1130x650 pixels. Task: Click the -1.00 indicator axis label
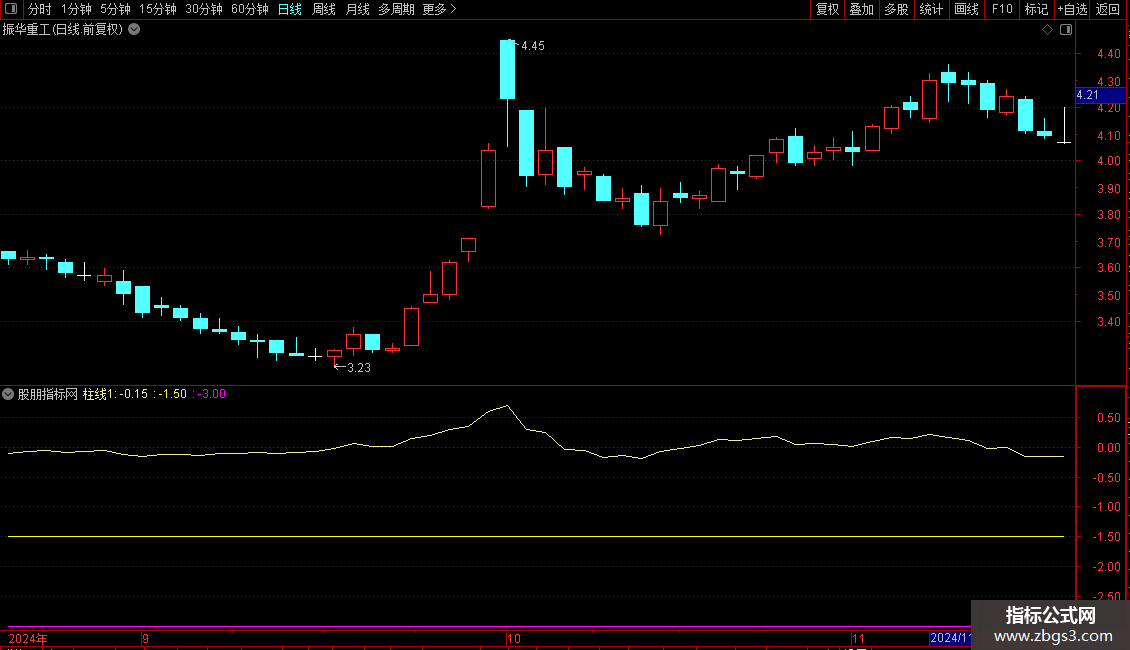[x=1106, y=507]
